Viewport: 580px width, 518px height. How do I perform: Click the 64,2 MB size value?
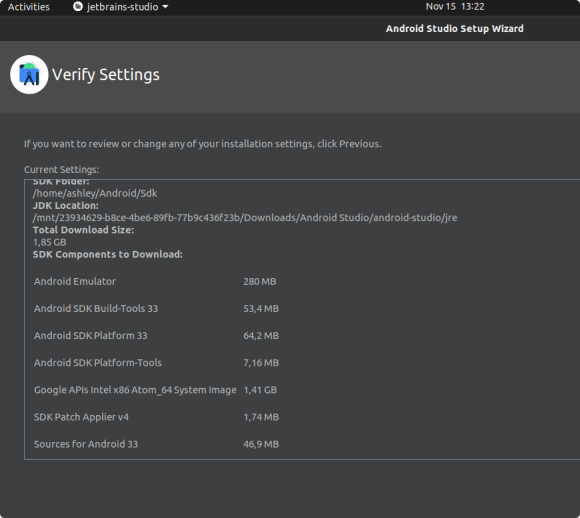click(x=261, y=336)
